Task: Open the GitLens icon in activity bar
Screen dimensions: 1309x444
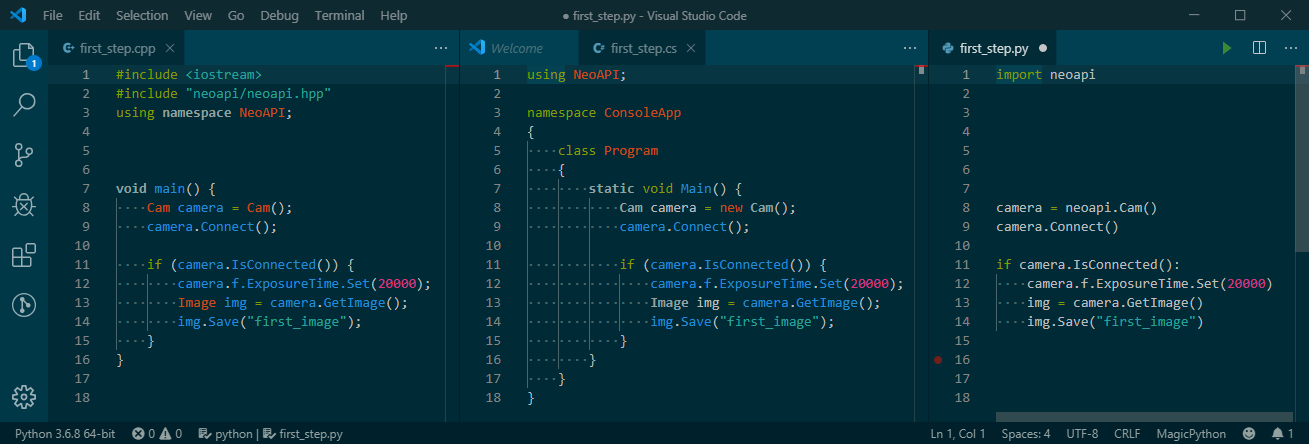Action: click(x=24, y=305)
